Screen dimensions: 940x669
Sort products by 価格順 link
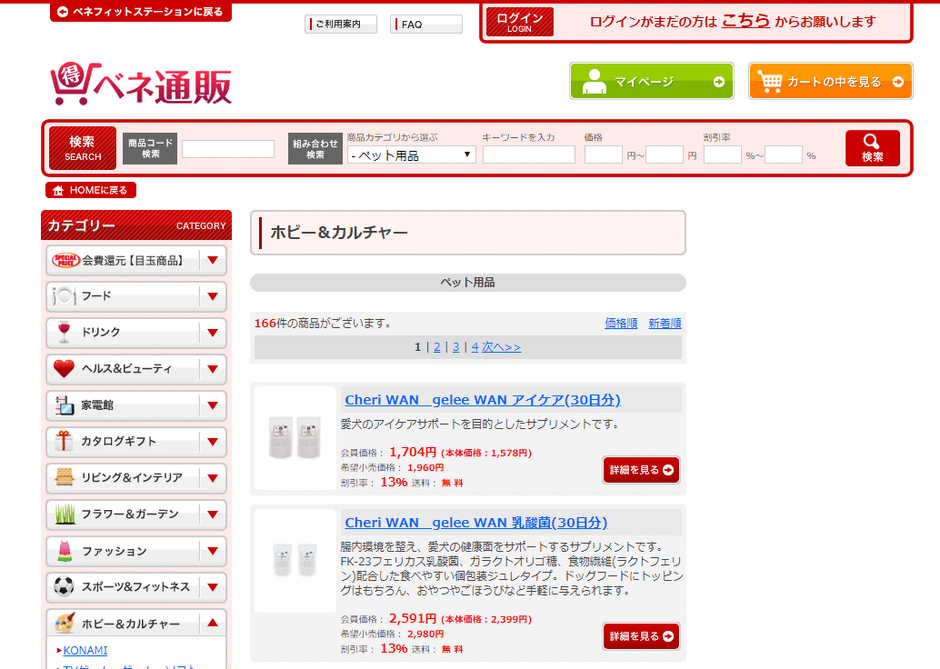pos(620,323)
